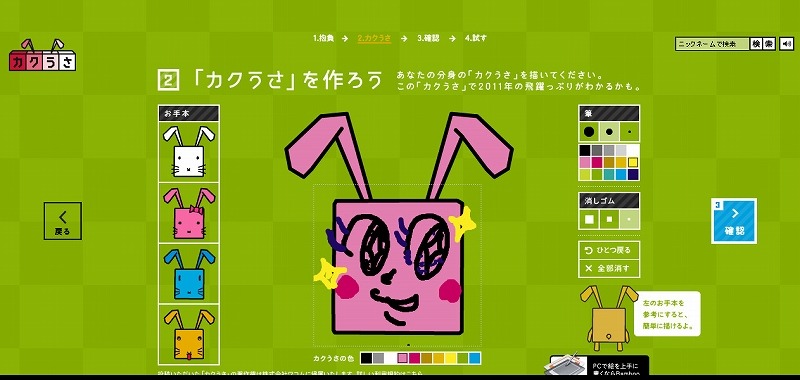This screenshot has width=800, height=380.
Task: Click the 検索 search button
Action: tap(762, 44)
